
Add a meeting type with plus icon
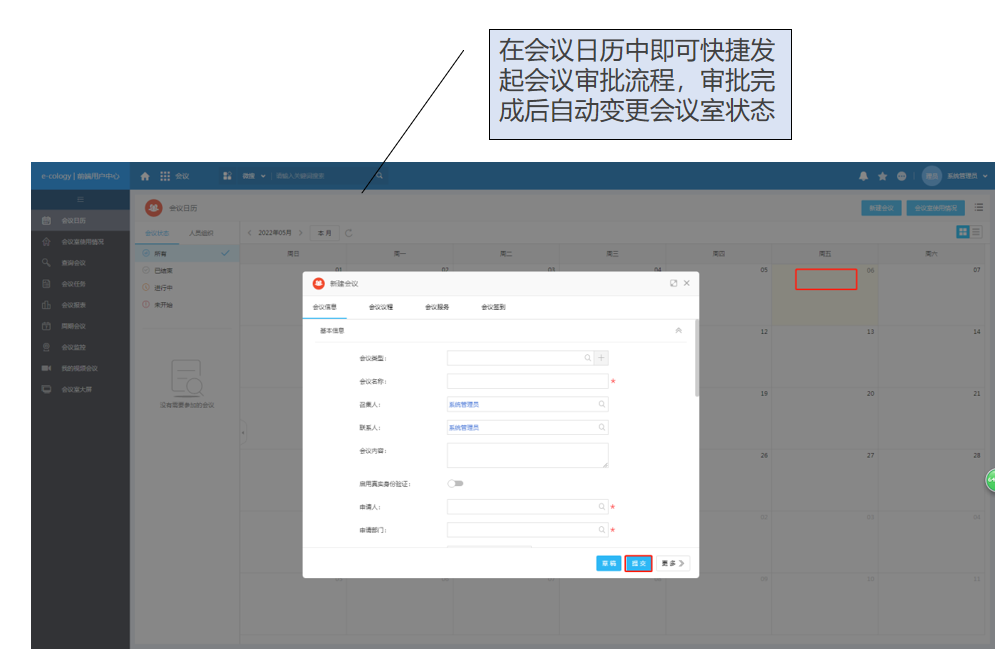coord(601,358)
